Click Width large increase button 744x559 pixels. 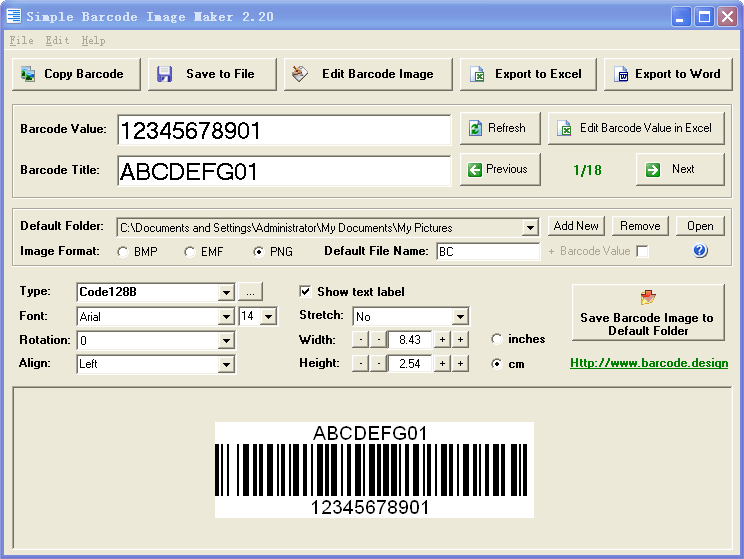[x=460, y=339]
